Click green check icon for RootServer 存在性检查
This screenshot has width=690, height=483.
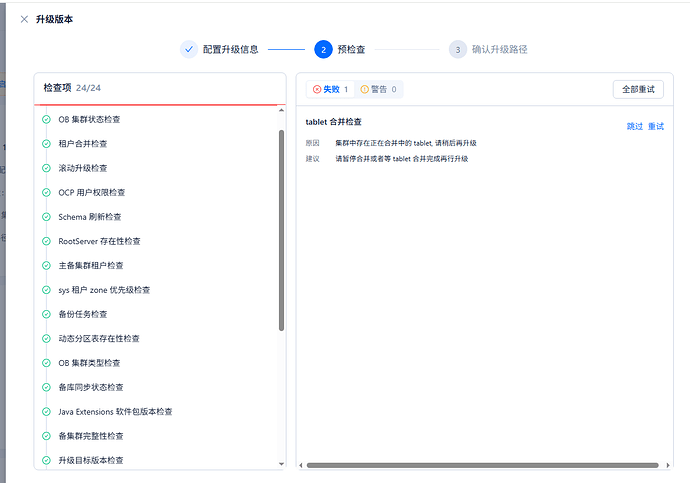(x=46, y=241)
